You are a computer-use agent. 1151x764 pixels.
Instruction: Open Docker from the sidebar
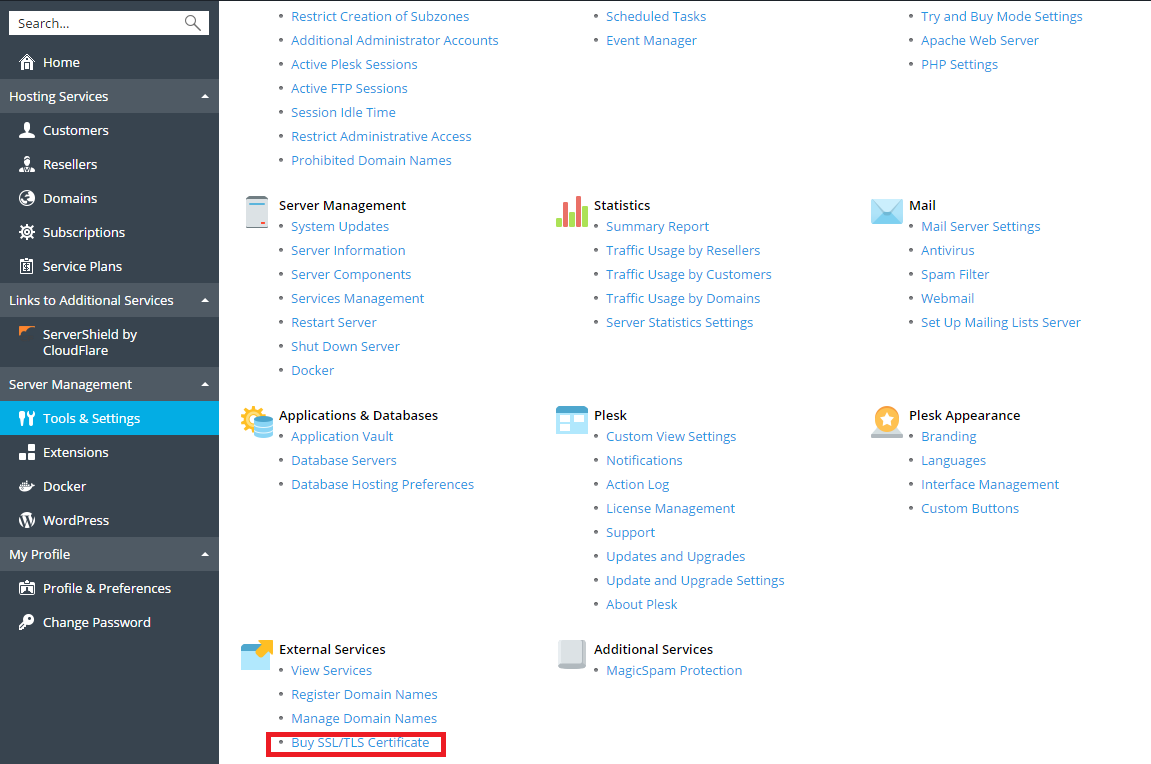64,487
